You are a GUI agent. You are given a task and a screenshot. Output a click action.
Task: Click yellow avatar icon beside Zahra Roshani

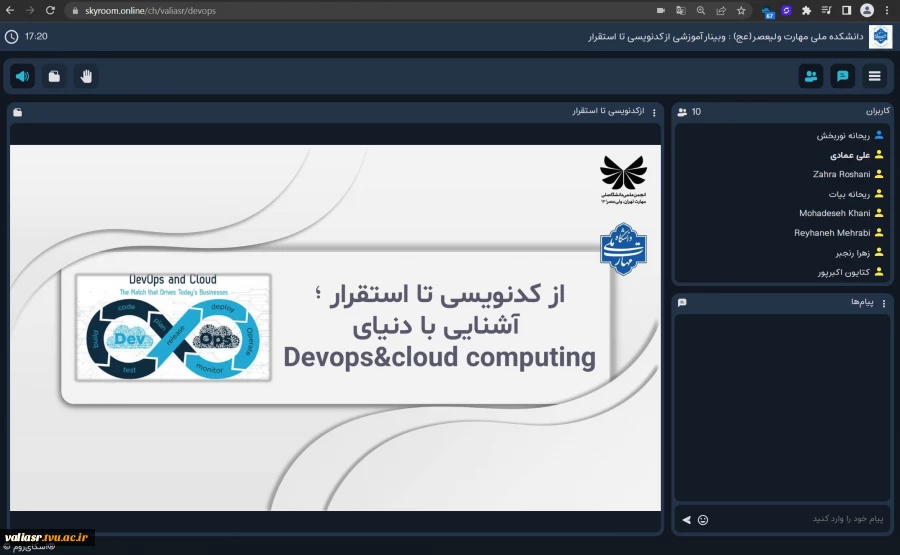coord(879,174)
